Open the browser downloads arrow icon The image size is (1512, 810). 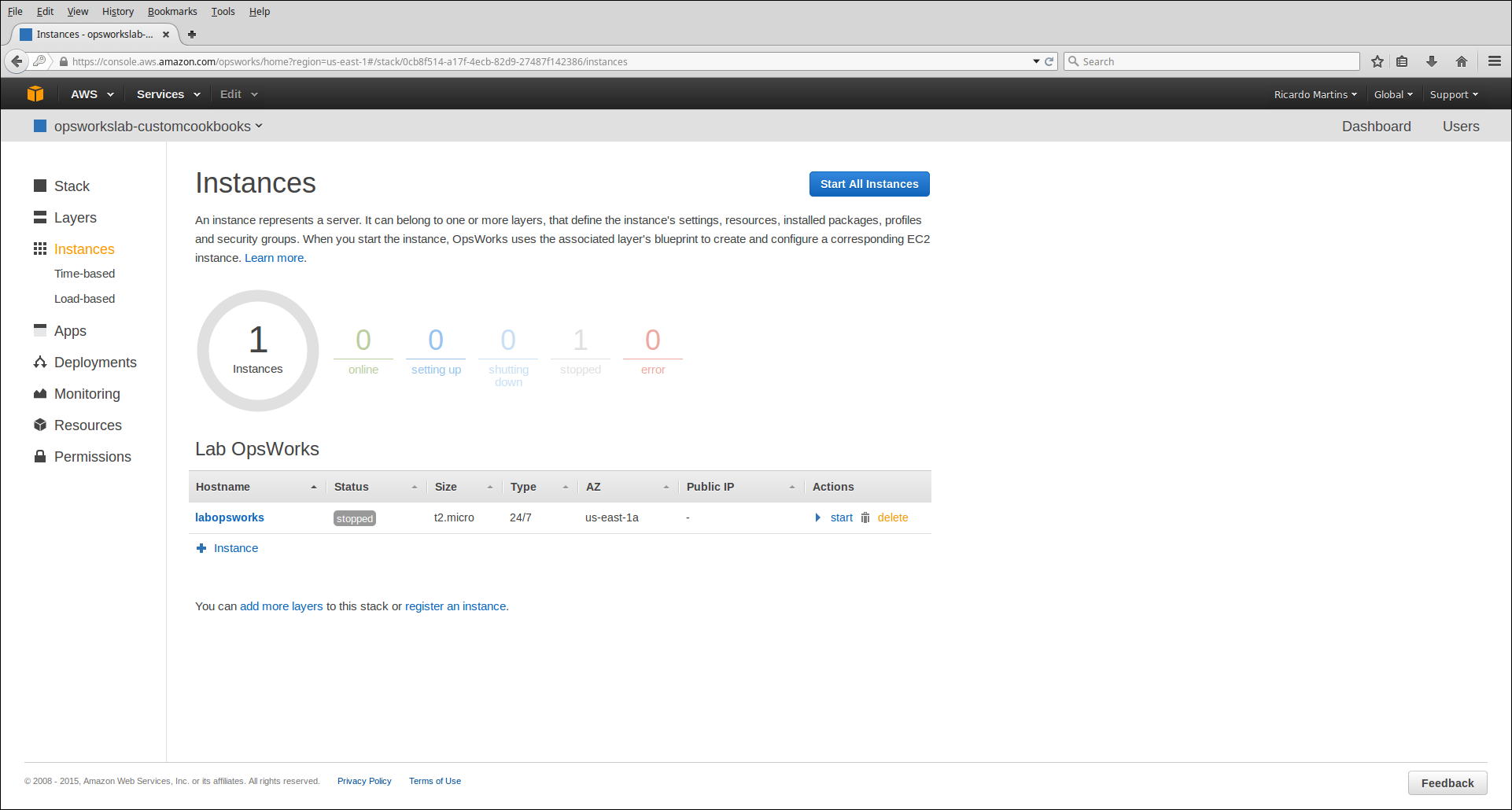coord(1431,61)
